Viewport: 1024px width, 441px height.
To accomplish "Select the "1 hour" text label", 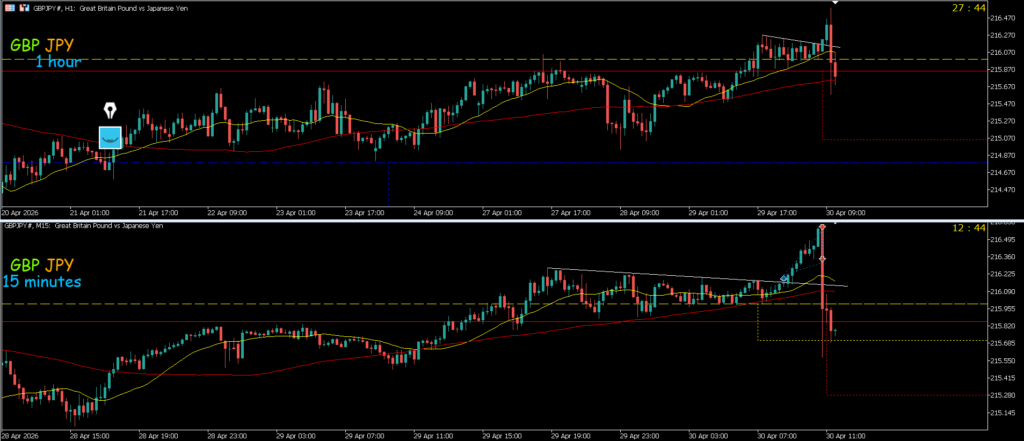I will tap(58, 62).
